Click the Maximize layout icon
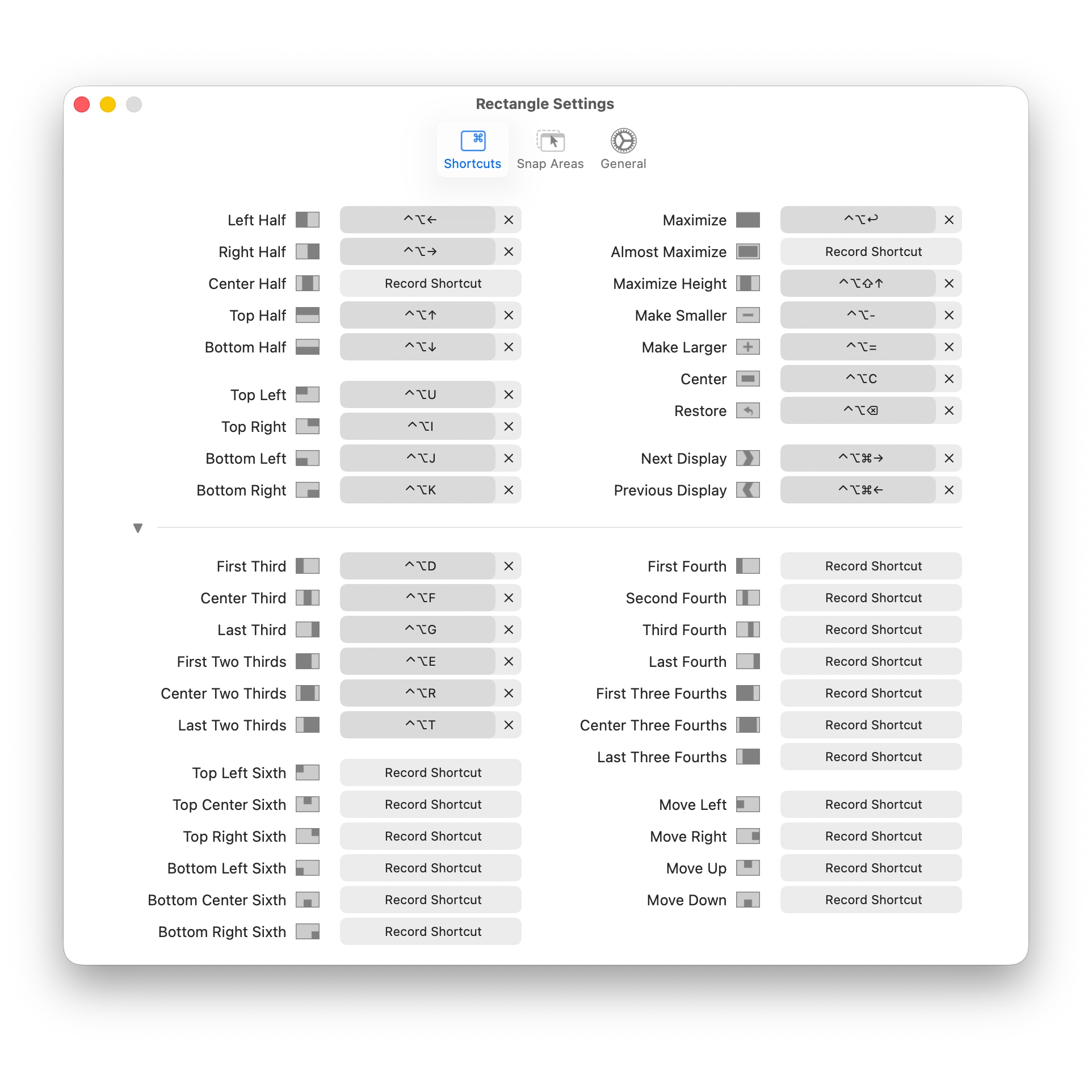 coord(747,220)
